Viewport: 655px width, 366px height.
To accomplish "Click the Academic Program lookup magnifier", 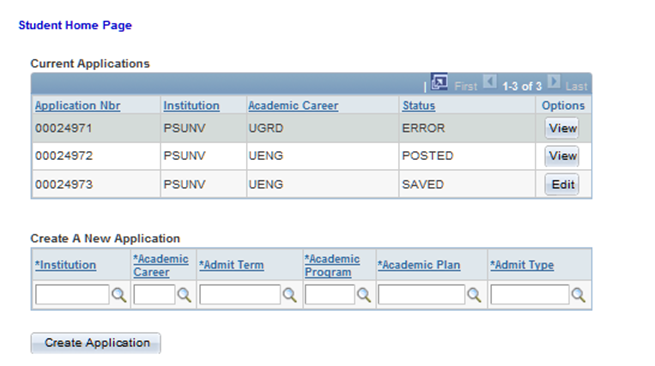I will point(364,295).
